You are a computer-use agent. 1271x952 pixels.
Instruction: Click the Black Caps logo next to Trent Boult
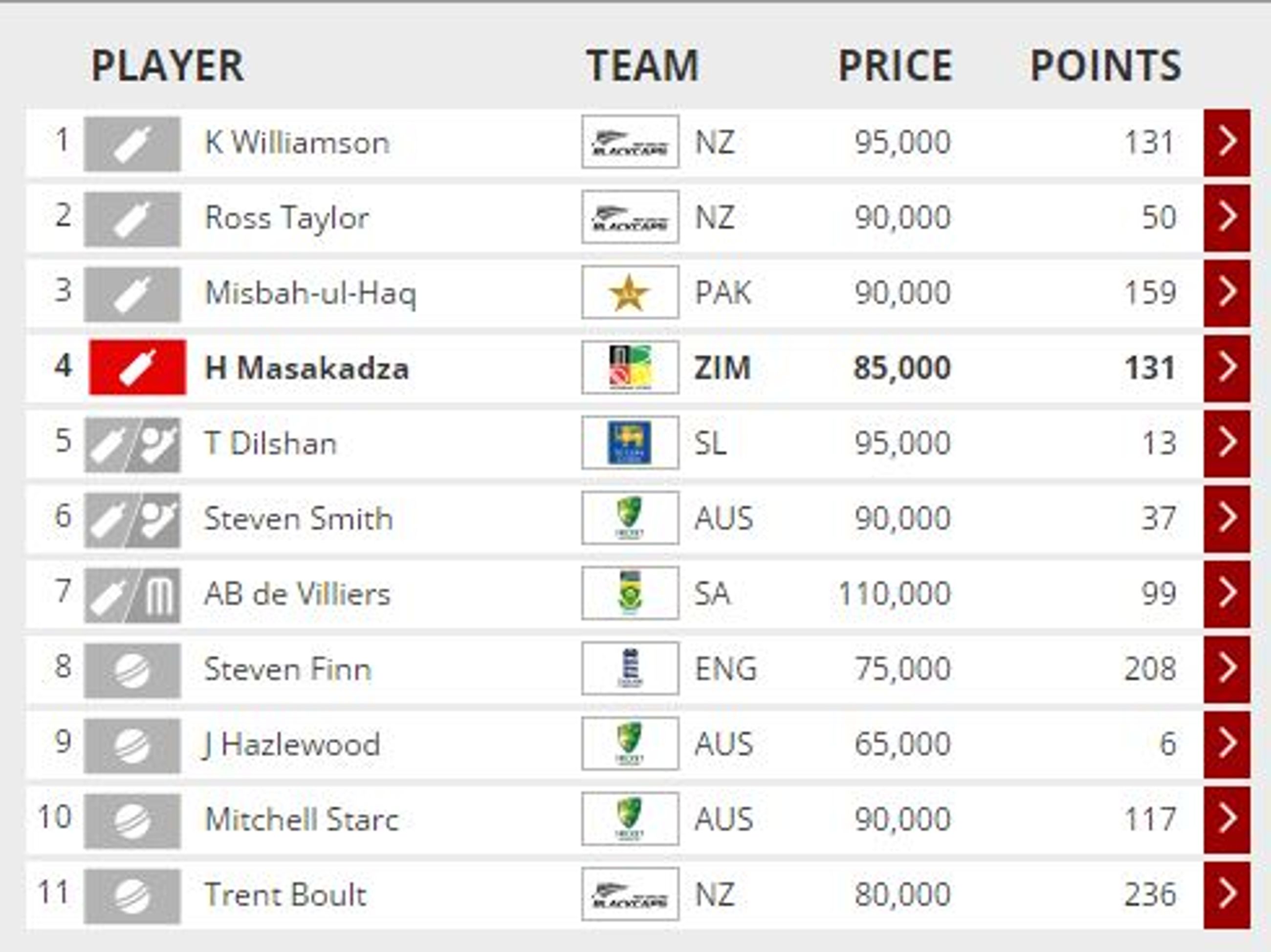click(630, 894)
